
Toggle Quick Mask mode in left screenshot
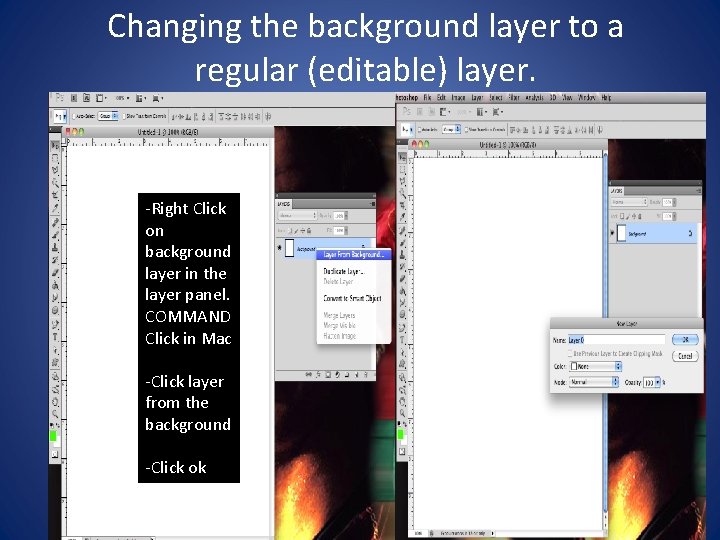(x=55, y=455)
